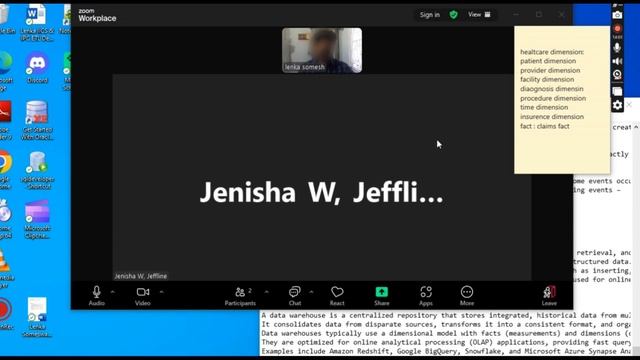
Task: Open the Zoom Apps panel
Action: pyautogui.click(x=426, y=296)
